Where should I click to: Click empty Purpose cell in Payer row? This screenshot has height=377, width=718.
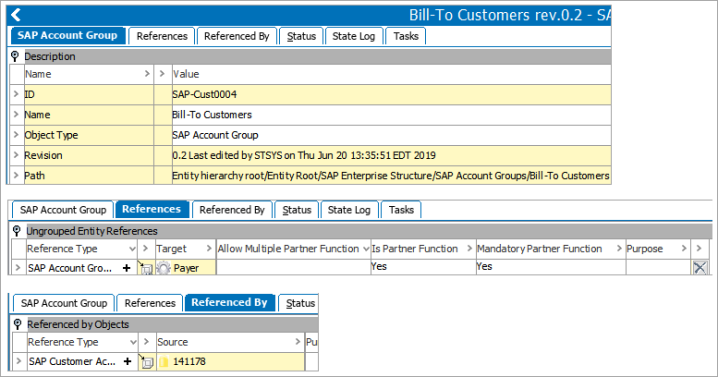point(658,268)
